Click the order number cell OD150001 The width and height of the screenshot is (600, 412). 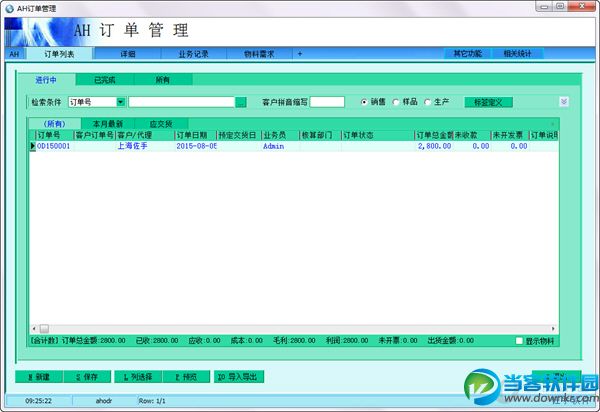tap(54, 146)
